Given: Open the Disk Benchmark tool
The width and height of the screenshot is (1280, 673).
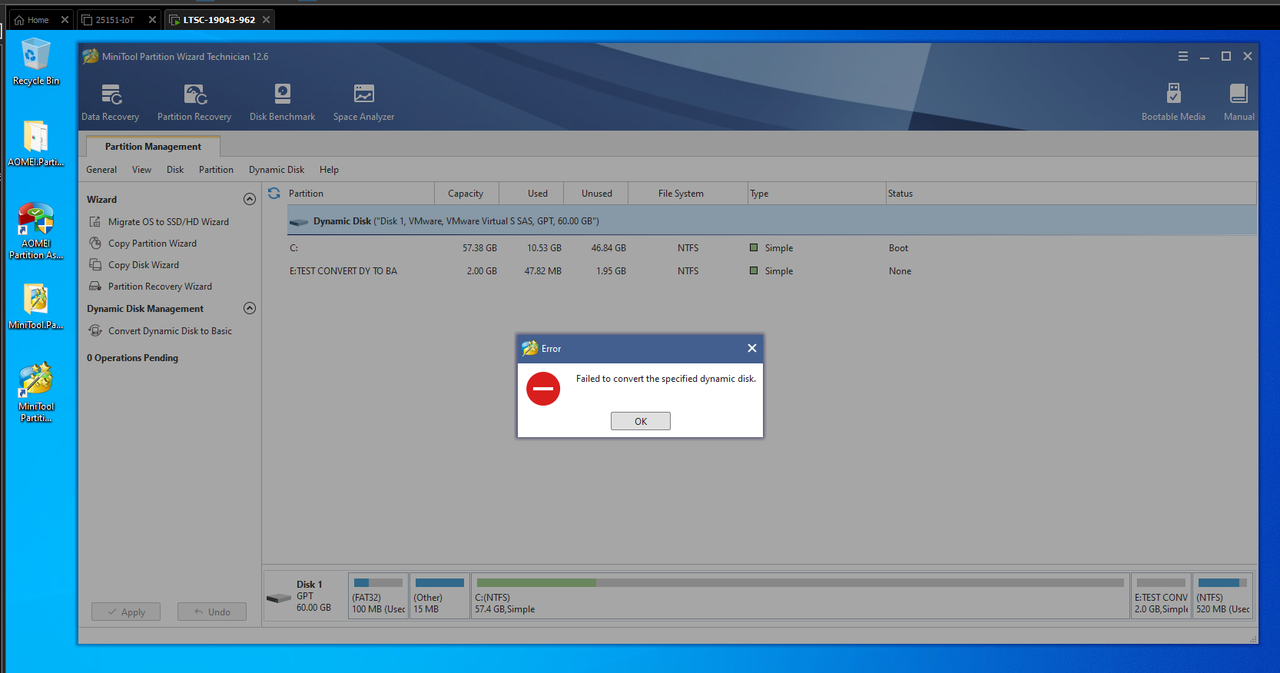Looking at the screenshot, I should 282,103.
